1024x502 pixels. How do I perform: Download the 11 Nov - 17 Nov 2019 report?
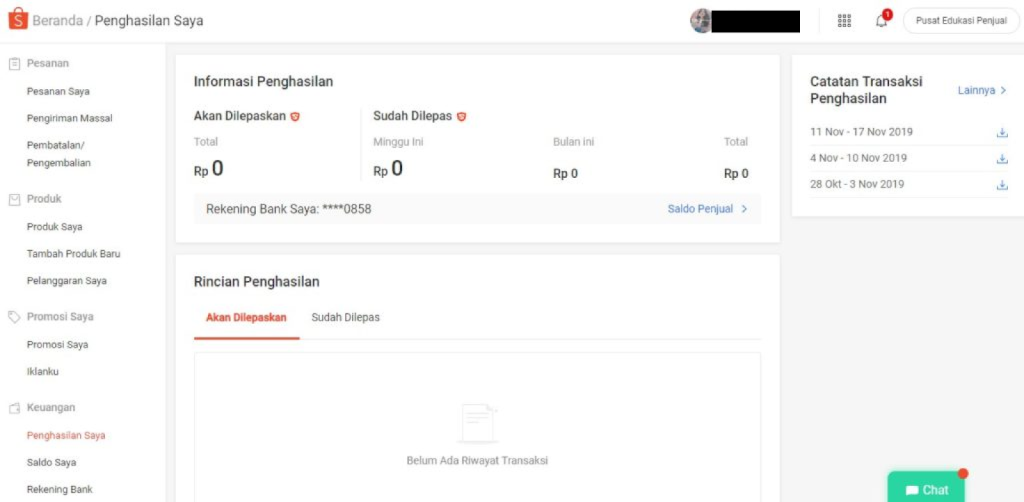pyautogui.click(x=1001, y=132)
